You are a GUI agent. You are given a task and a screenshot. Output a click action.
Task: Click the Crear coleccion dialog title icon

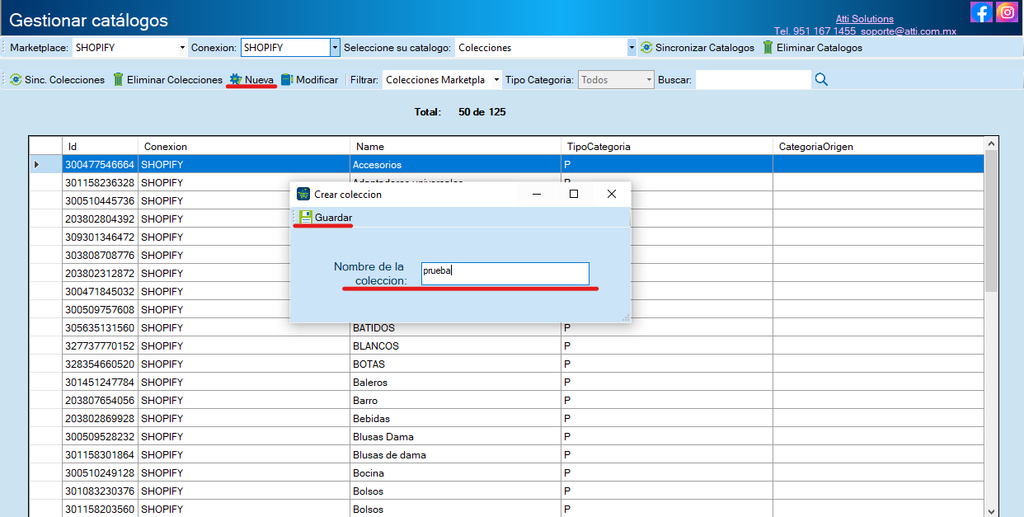(x=303, y=194)
